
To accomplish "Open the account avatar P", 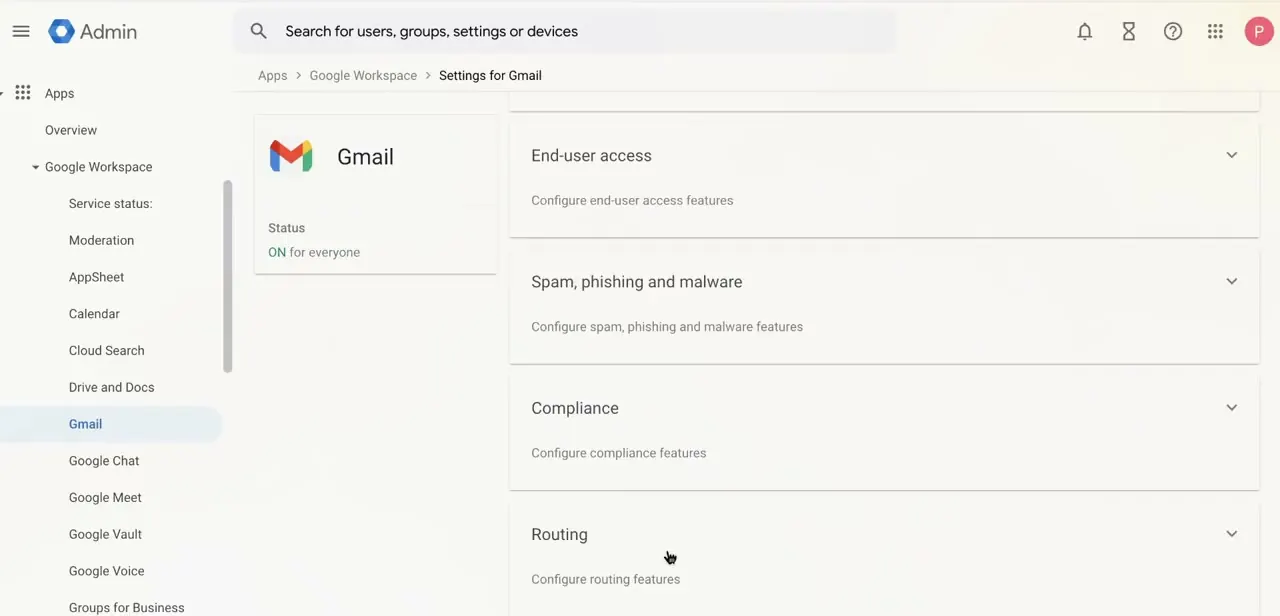I will 1258,32.
